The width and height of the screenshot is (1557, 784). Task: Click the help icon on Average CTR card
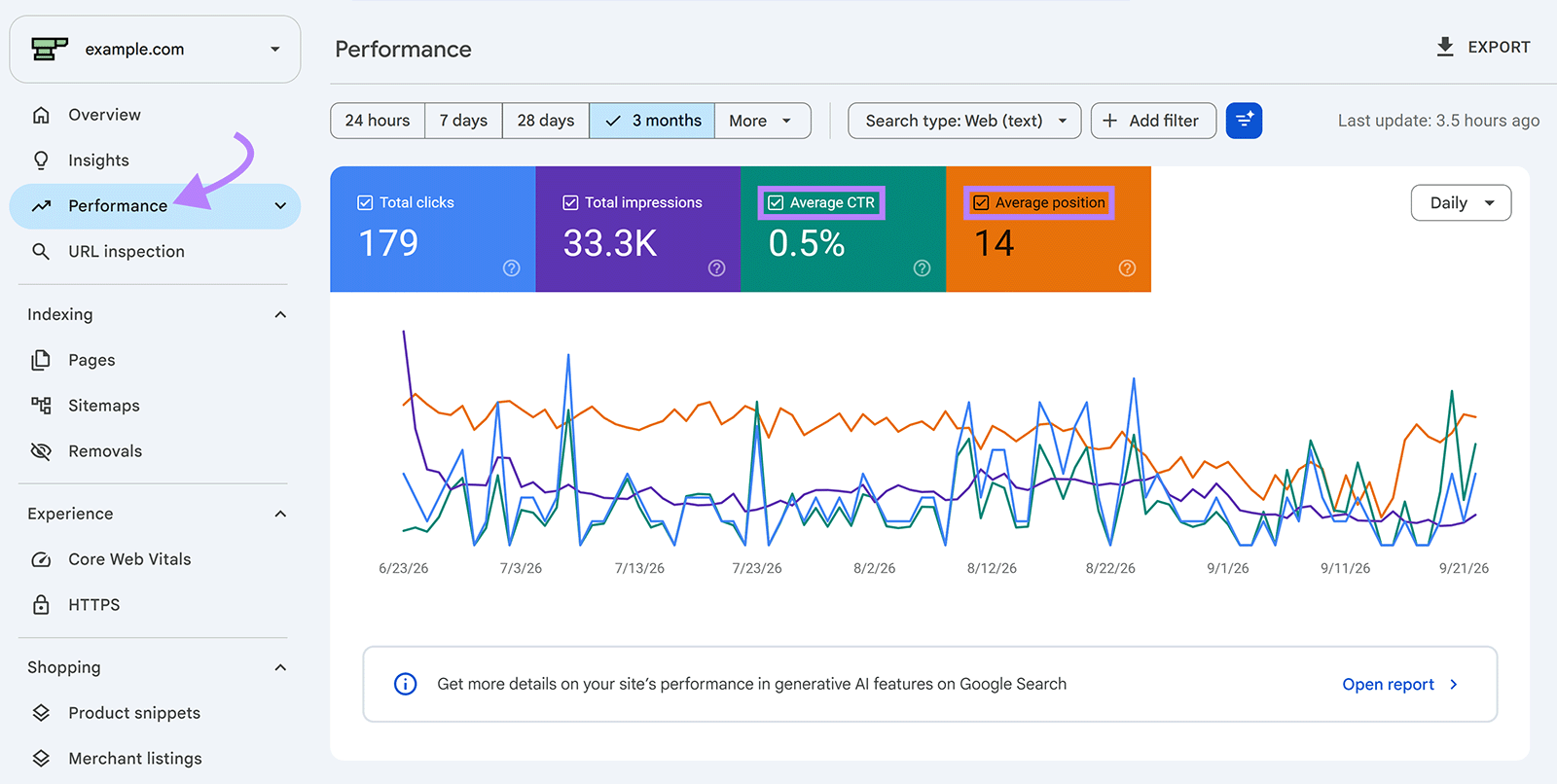click(923, 268)
